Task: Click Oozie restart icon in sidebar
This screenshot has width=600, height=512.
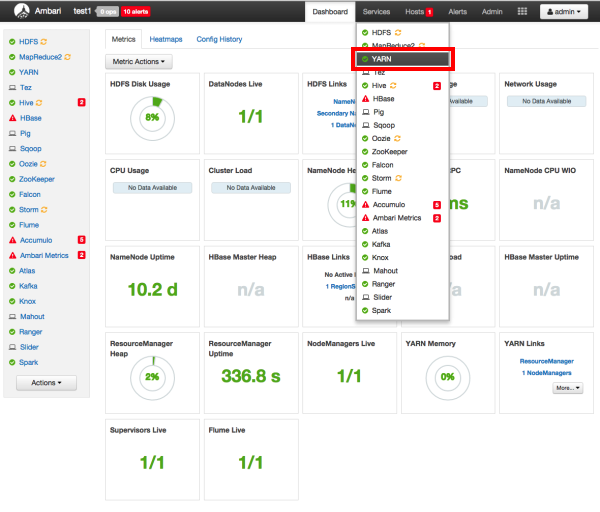Action: tap(43, 164)
